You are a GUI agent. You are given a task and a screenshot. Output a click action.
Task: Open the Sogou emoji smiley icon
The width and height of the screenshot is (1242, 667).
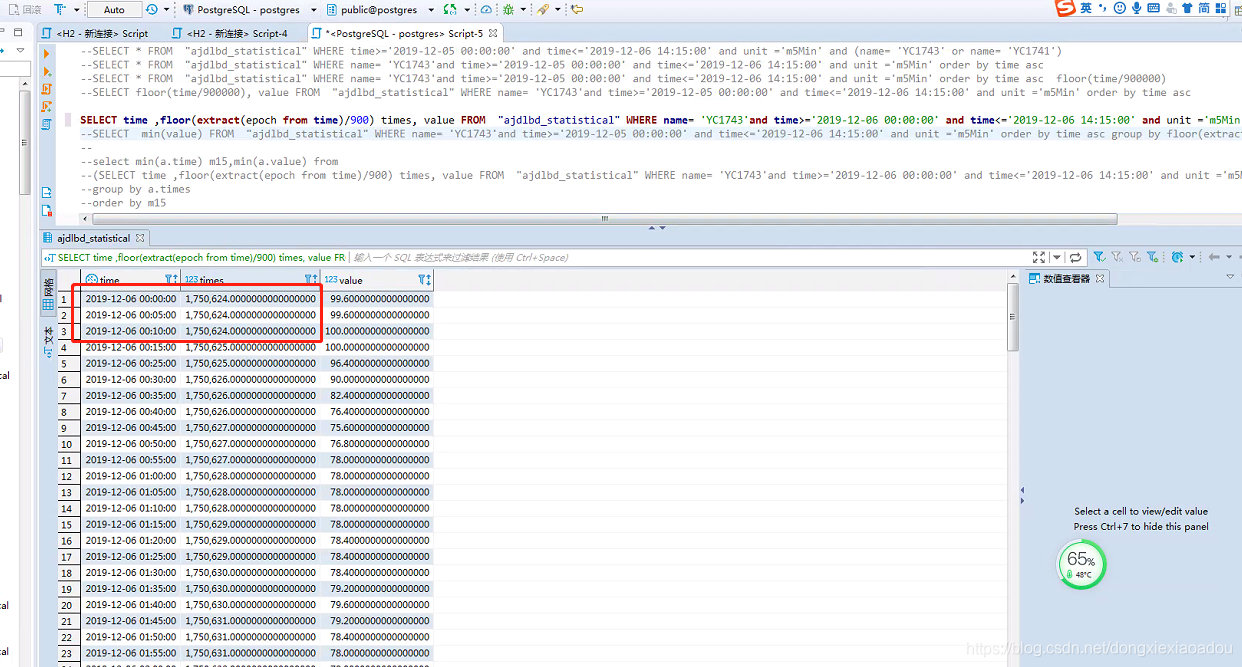(x=1120, y=9)
